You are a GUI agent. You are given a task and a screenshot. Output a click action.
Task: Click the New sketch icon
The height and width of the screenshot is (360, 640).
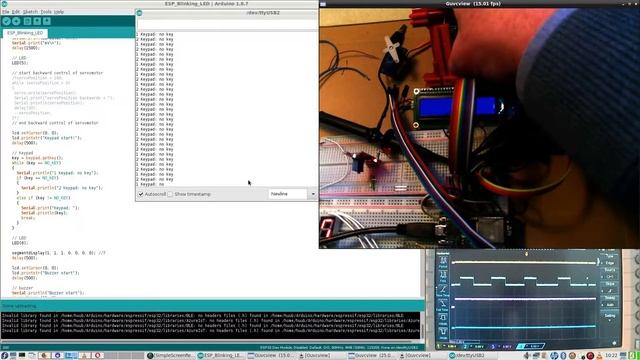pos(27,21)
